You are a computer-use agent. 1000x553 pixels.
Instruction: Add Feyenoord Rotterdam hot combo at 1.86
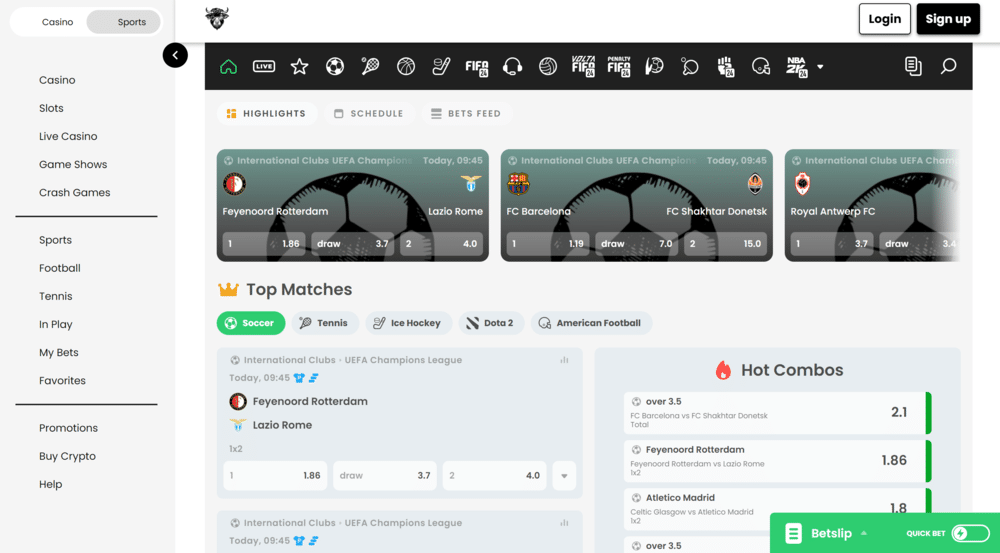pos(777,461)
